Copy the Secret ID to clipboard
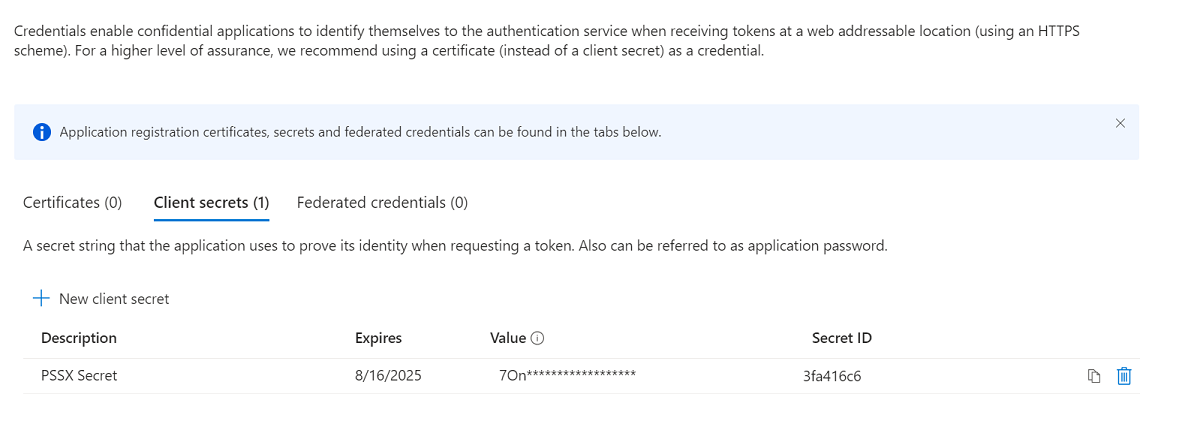 pyautogui.click(x=1094, y=376)
